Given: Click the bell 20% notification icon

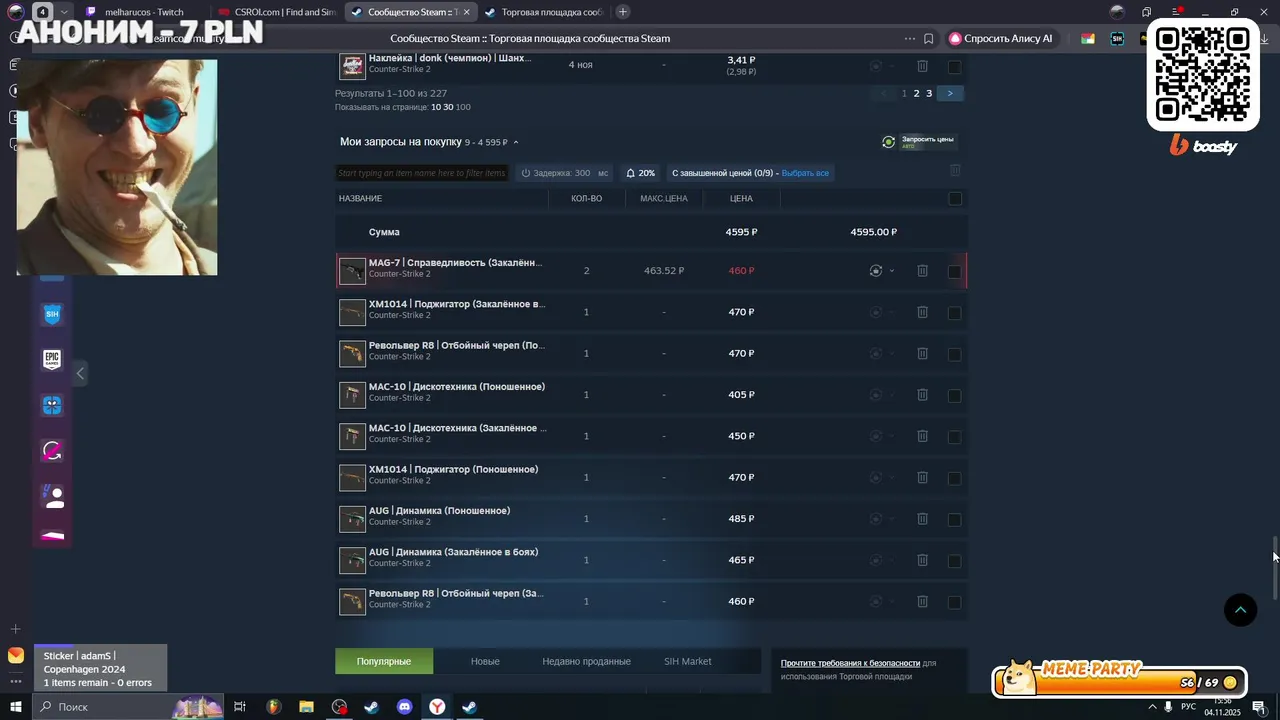Looking at the screenshot, I should point(631,173).
